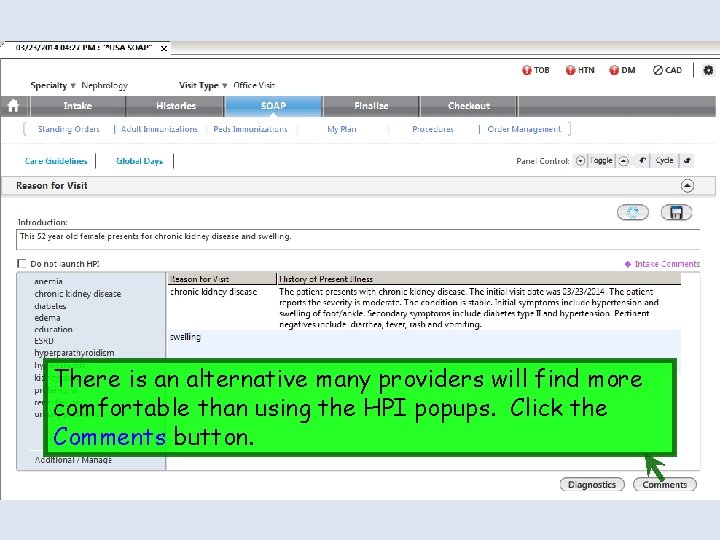Image resolution: width=720 pixels, height=540 pixels.
Task: Cycle to previous panel arrow
Action: click(x=642, y=160)
